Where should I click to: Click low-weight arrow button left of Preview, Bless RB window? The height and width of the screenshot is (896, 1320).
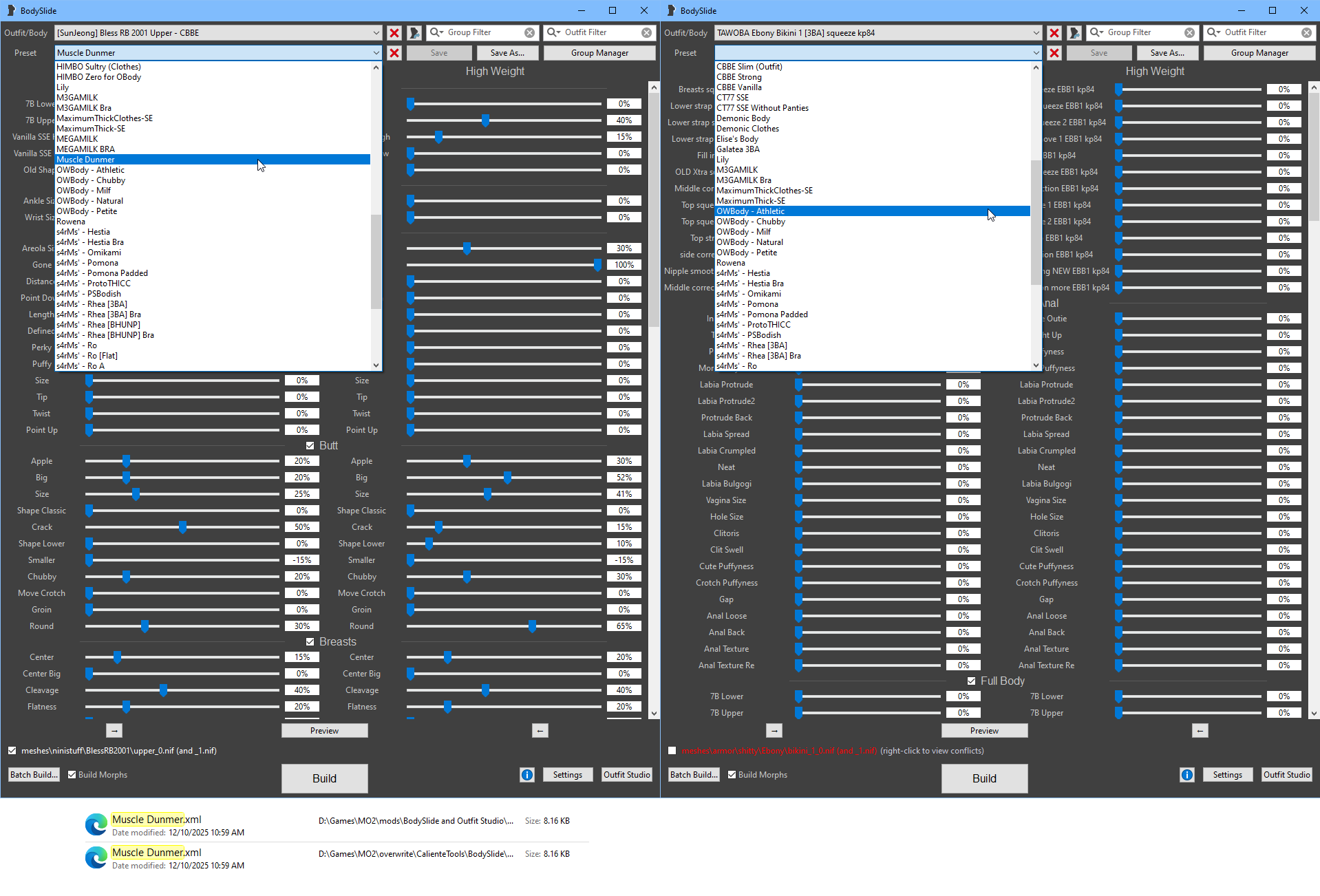(114, 731)
